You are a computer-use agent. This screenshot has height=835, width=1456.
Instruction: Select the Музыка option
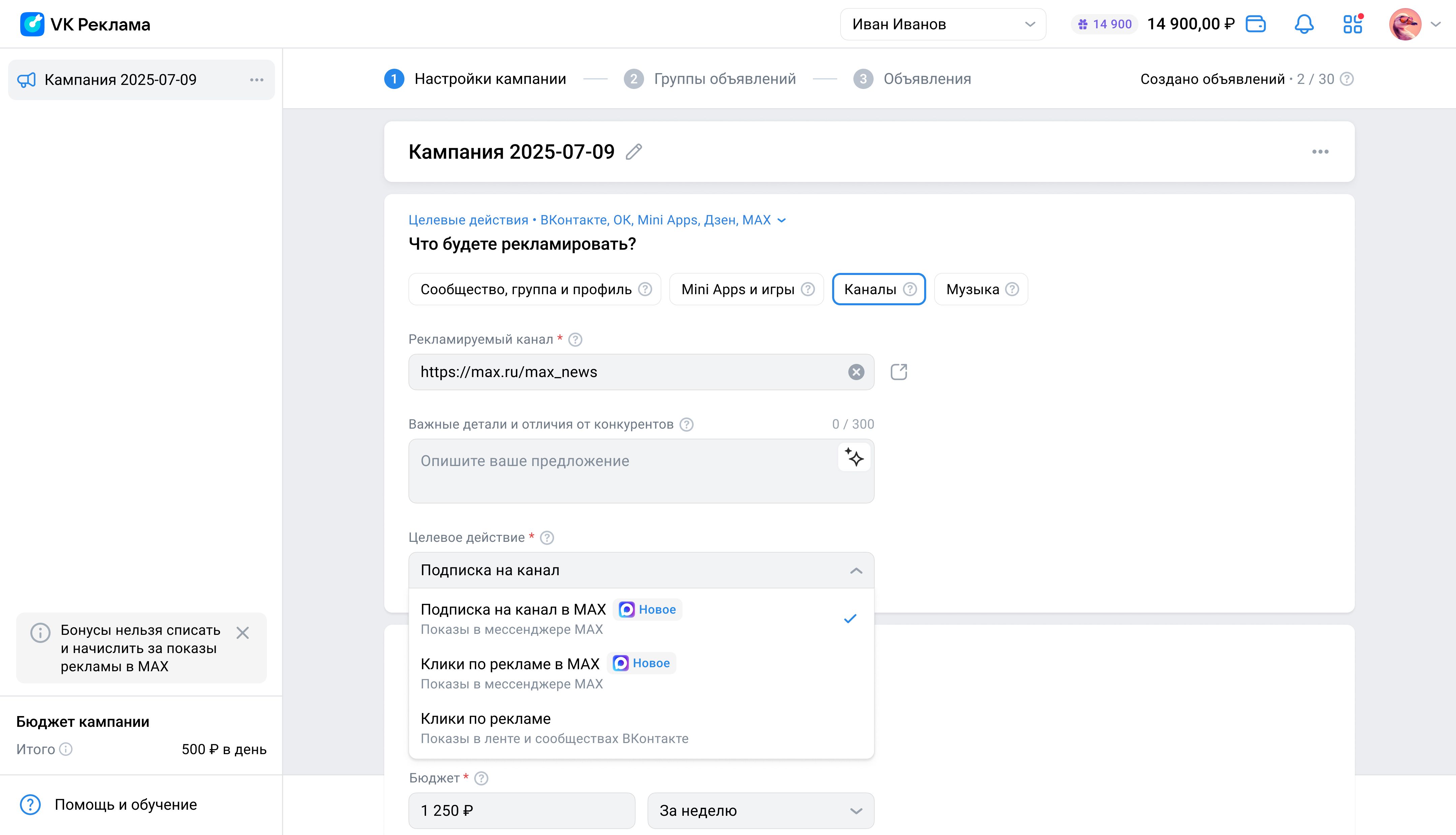pos(980,289)
